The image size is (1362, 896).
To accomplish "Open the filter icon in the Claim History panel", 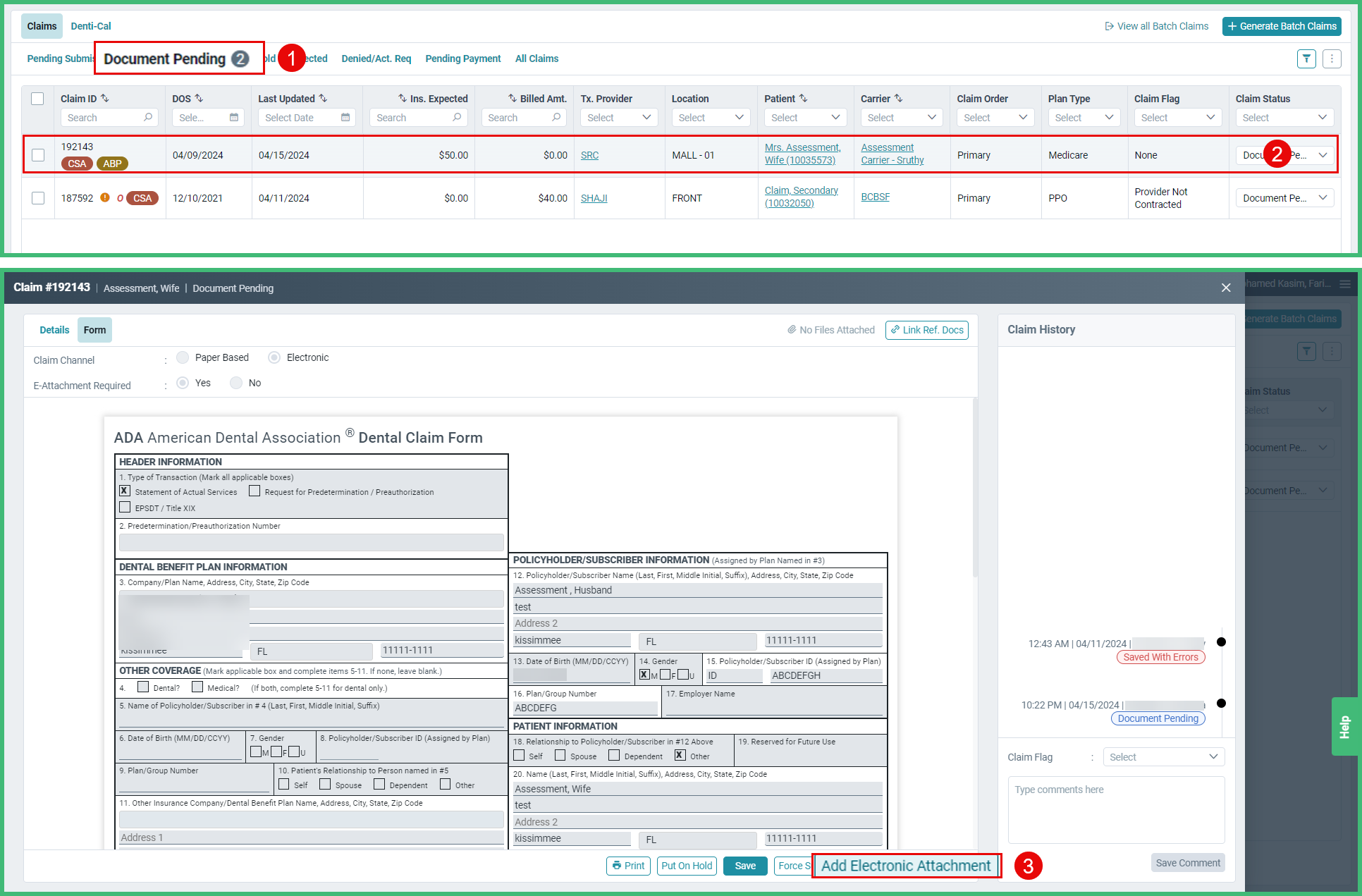I will pos(1306,350).
